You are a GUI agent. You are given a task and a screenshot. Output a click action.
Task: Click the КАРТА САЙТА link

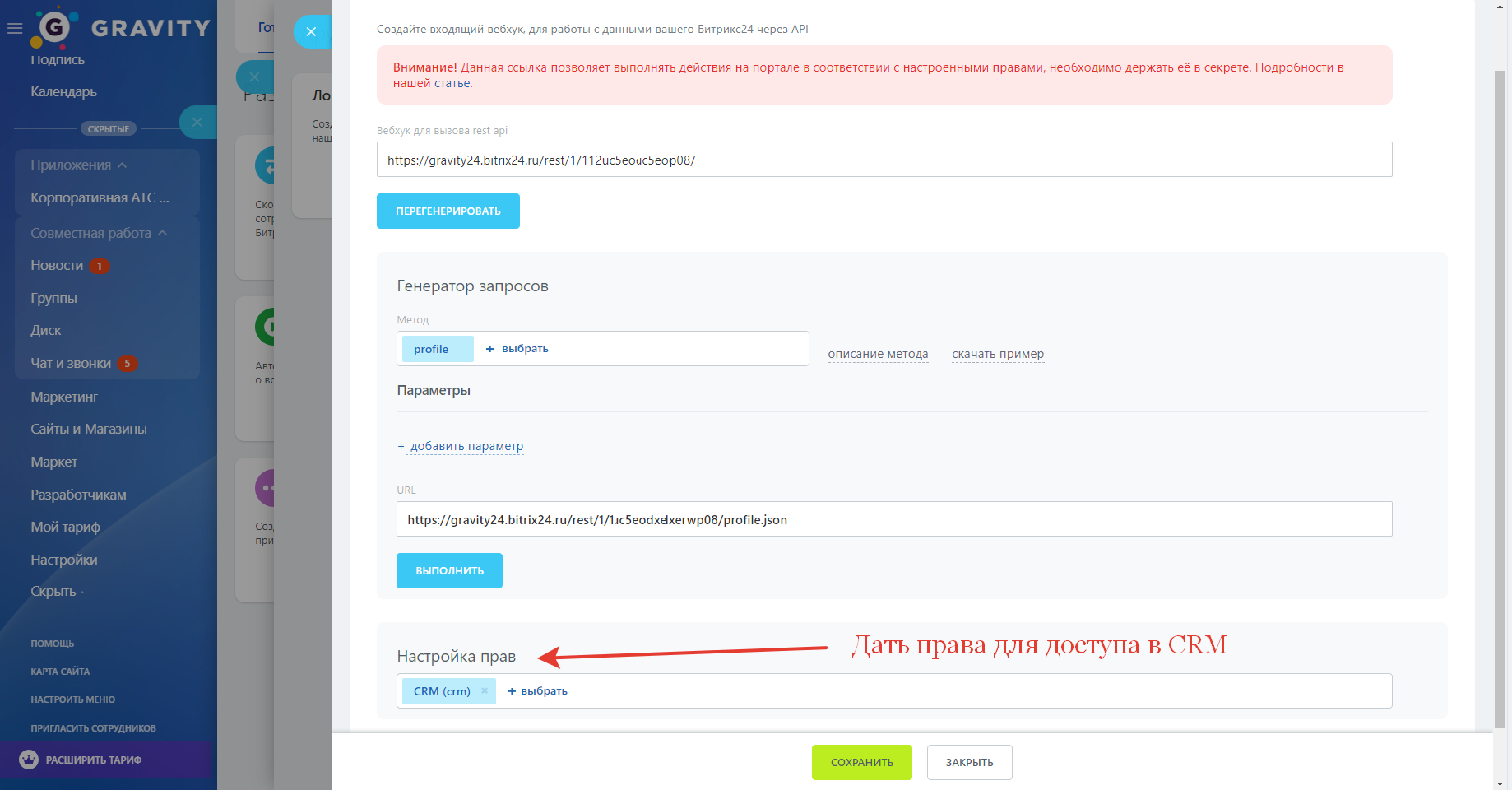[x=60, y=671]
